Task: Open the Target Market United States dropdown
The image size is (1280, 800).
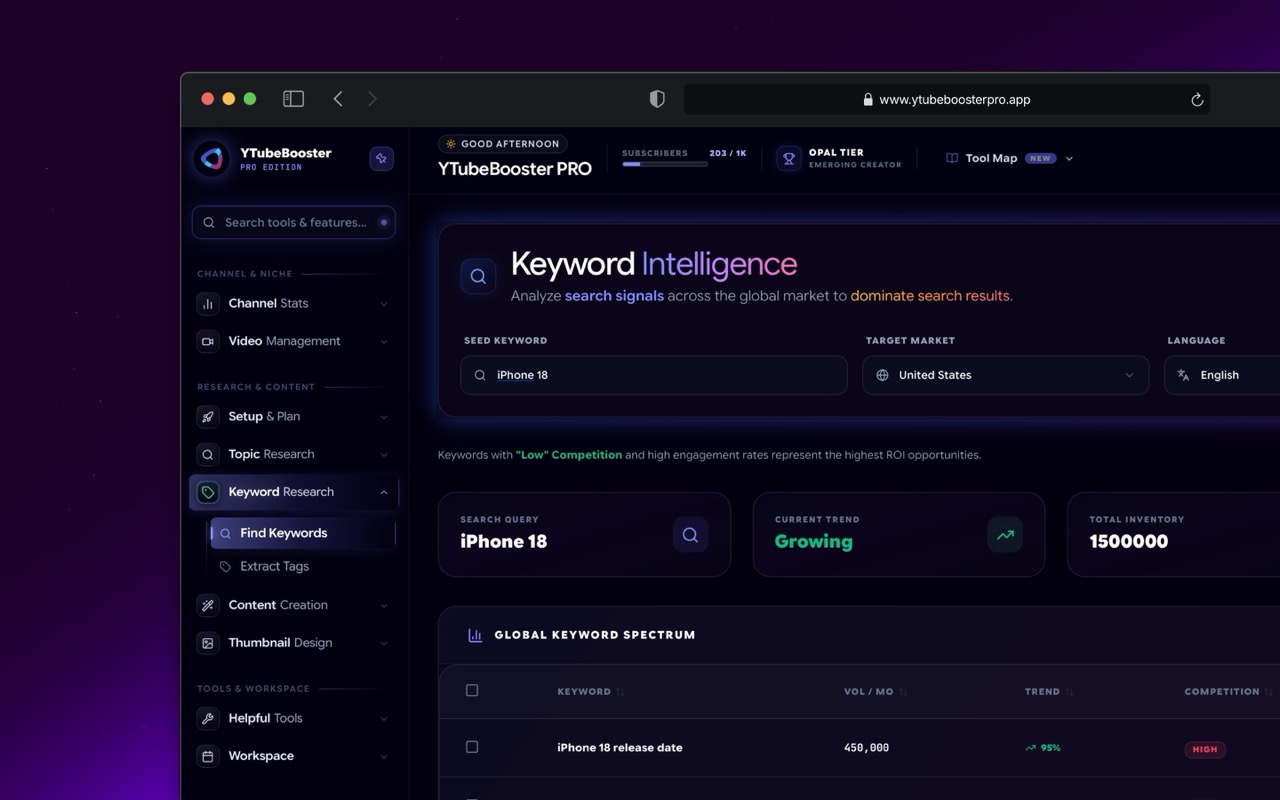Action: tap(1005, 375)
